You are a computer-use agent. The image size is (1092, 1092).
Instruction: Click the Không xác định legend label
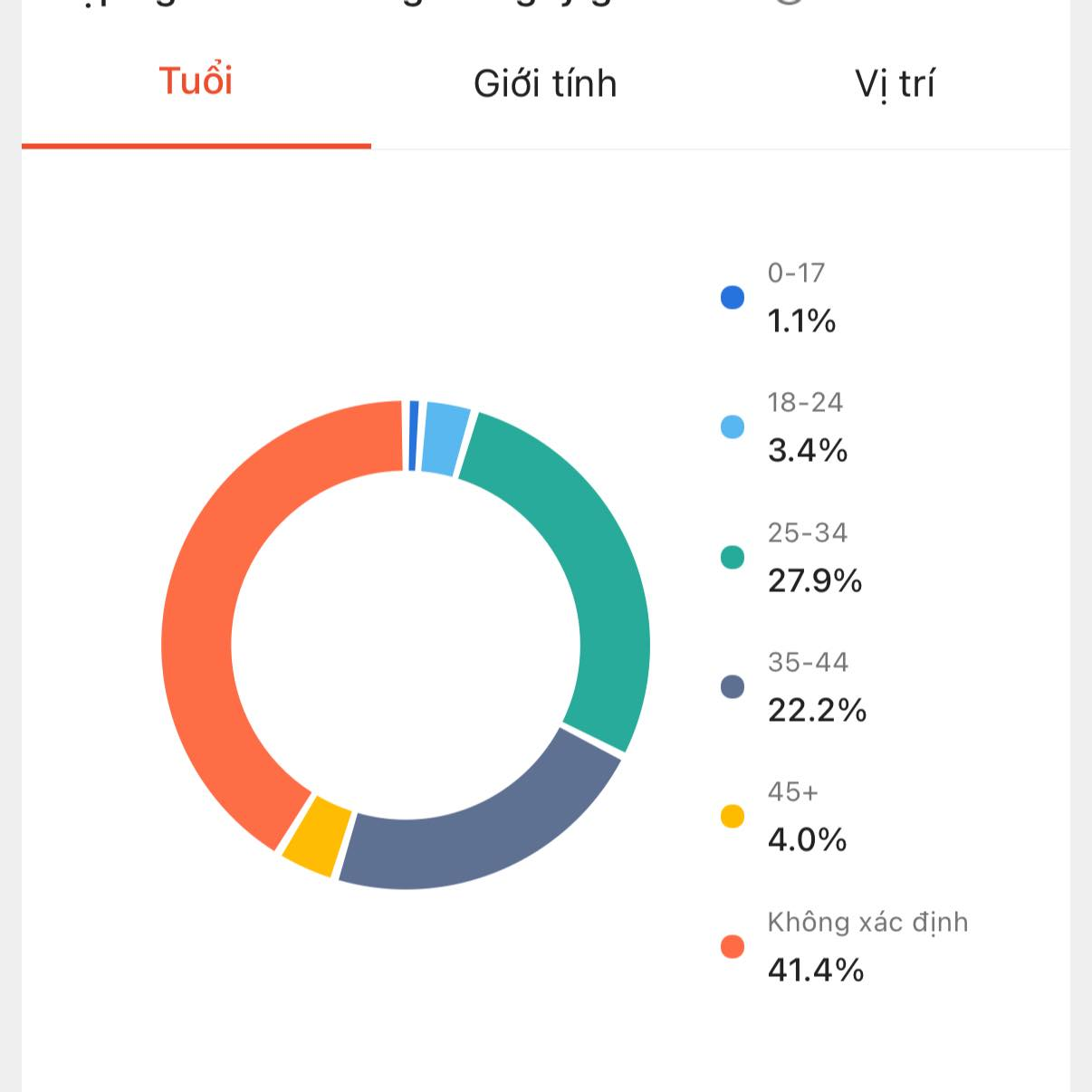pyautogui.click(x=867, y=922)
